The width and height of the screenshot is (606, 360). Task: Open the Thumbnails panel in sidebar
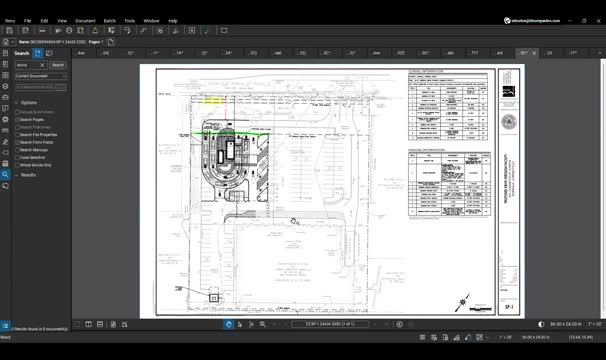coord(5,75)
